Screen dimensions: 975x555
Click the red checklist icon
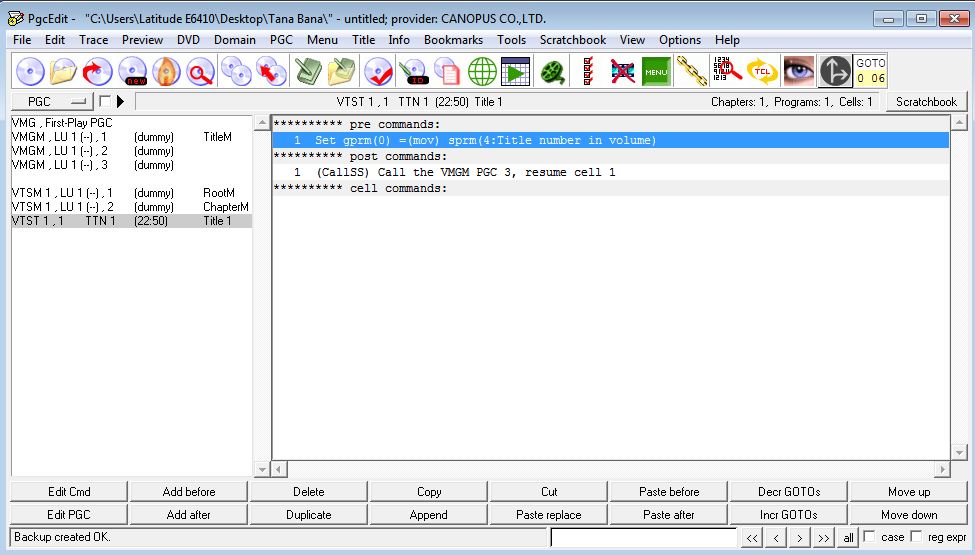click(588, 71)
